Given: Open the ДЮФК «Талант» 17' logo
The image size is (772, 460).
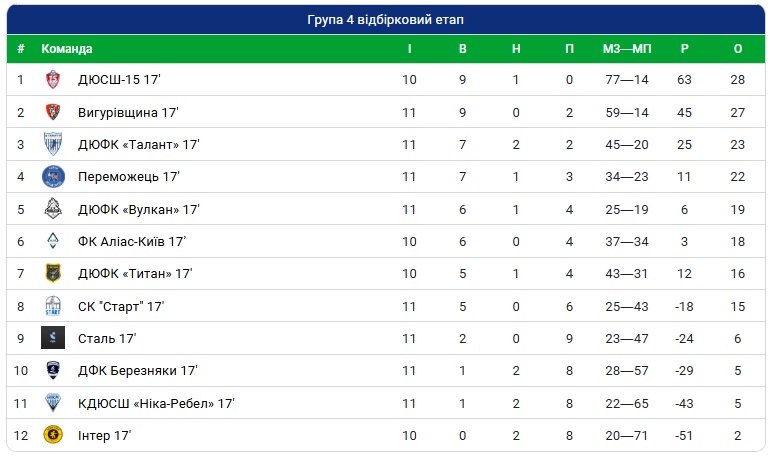Looking at the screenshot, I should [x=53, y=144].
